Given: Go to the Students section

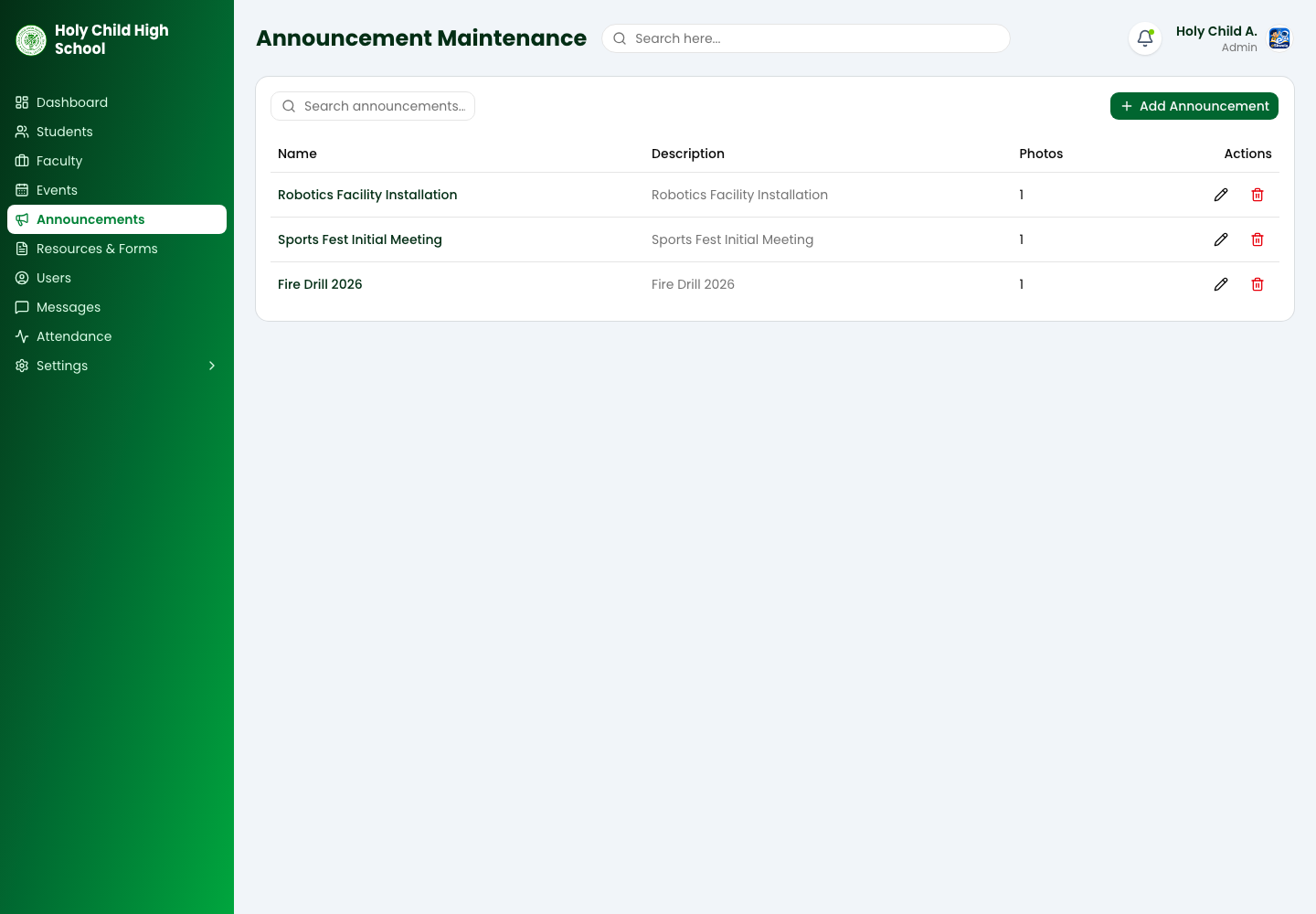Looking at the screenshot, I should tap(117, 132).
